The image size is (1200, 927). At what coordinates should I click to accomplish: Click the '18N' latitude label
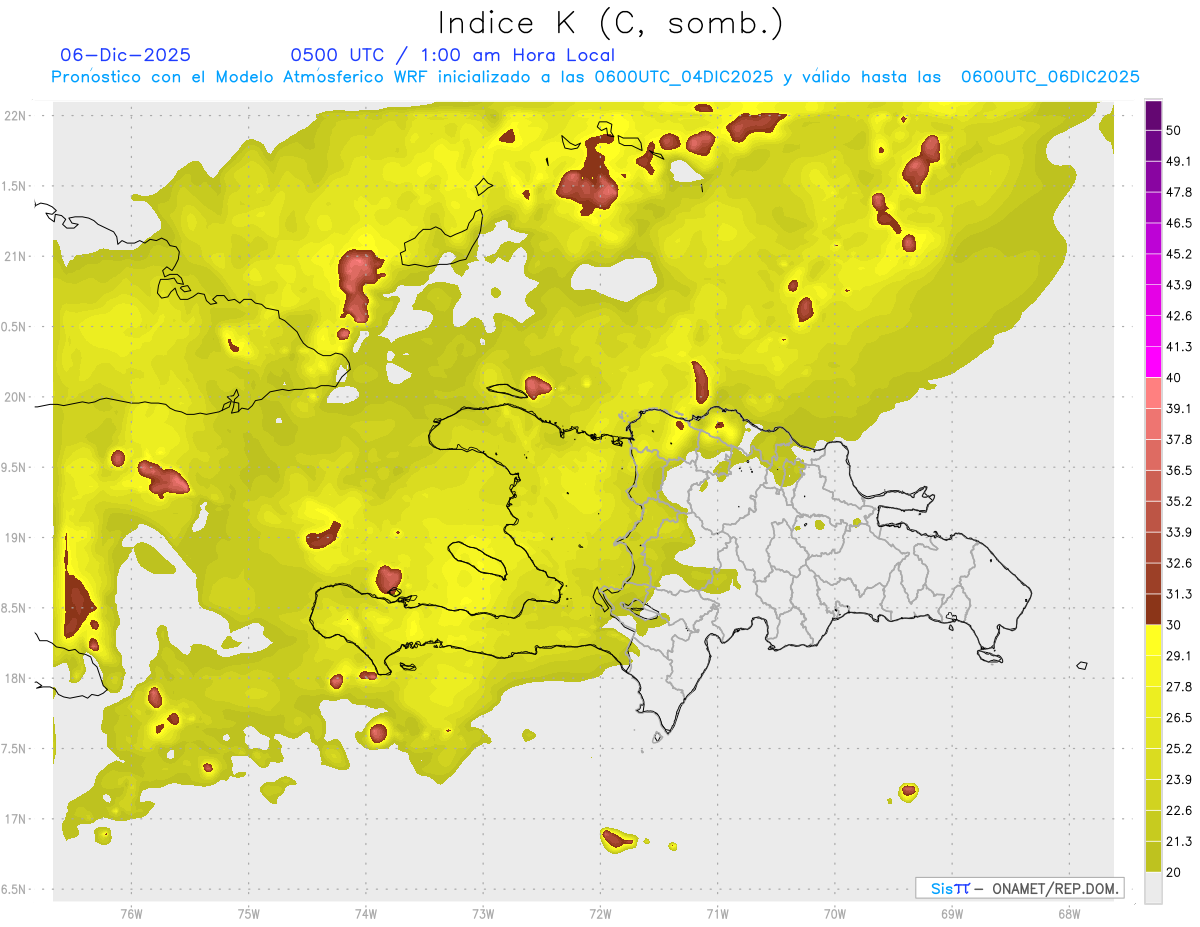pos(15,678)
